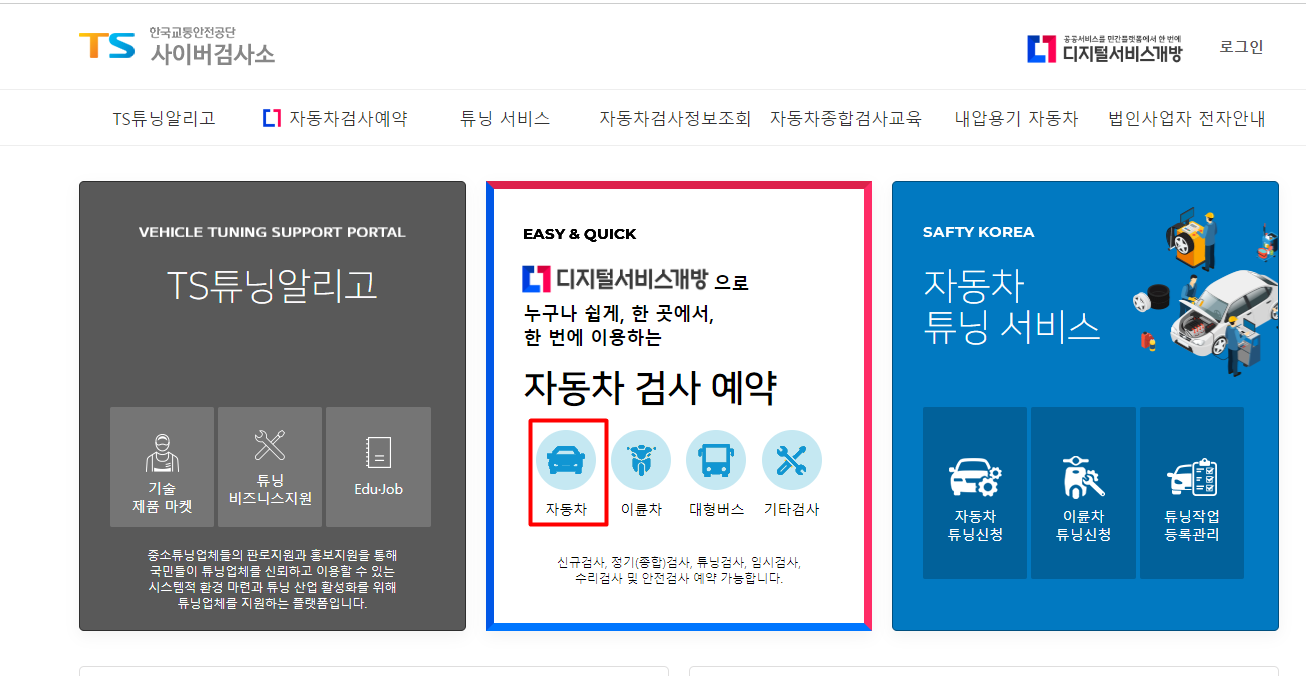Click the 중소튜닝업체들의 description paragraph

(x=272, y=578)
